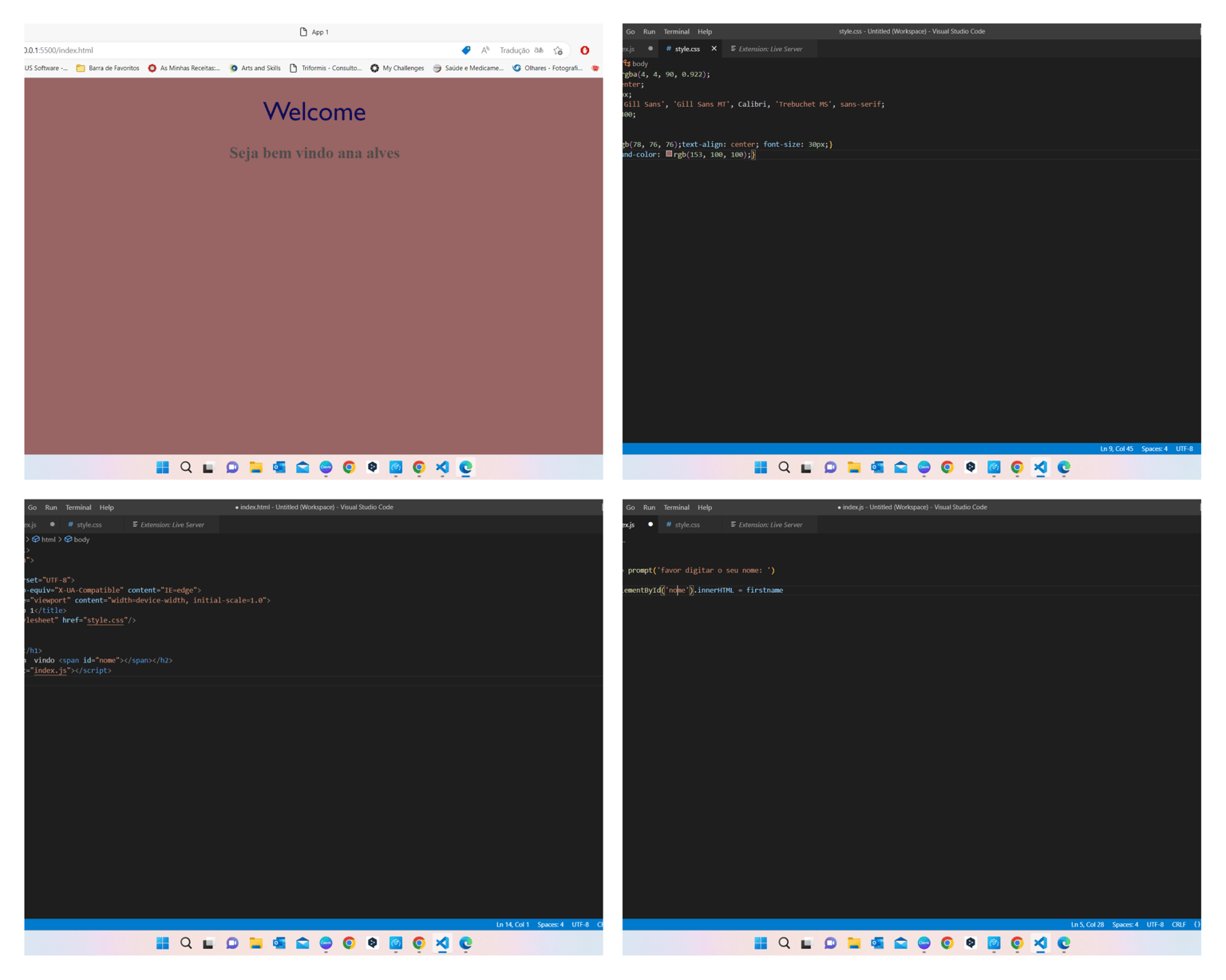This screenshot has height=980, width=1226.
Task: Open VS Code in taskbar below Welcome page
Action: 442,468
